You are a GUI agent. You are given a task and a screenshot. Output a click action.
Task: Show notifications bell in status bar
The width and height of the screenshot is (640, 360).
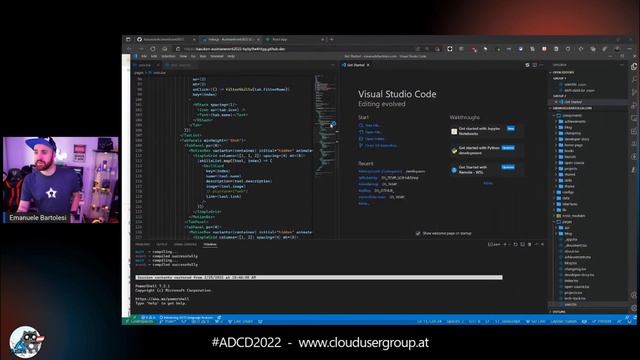coord(629,322)
